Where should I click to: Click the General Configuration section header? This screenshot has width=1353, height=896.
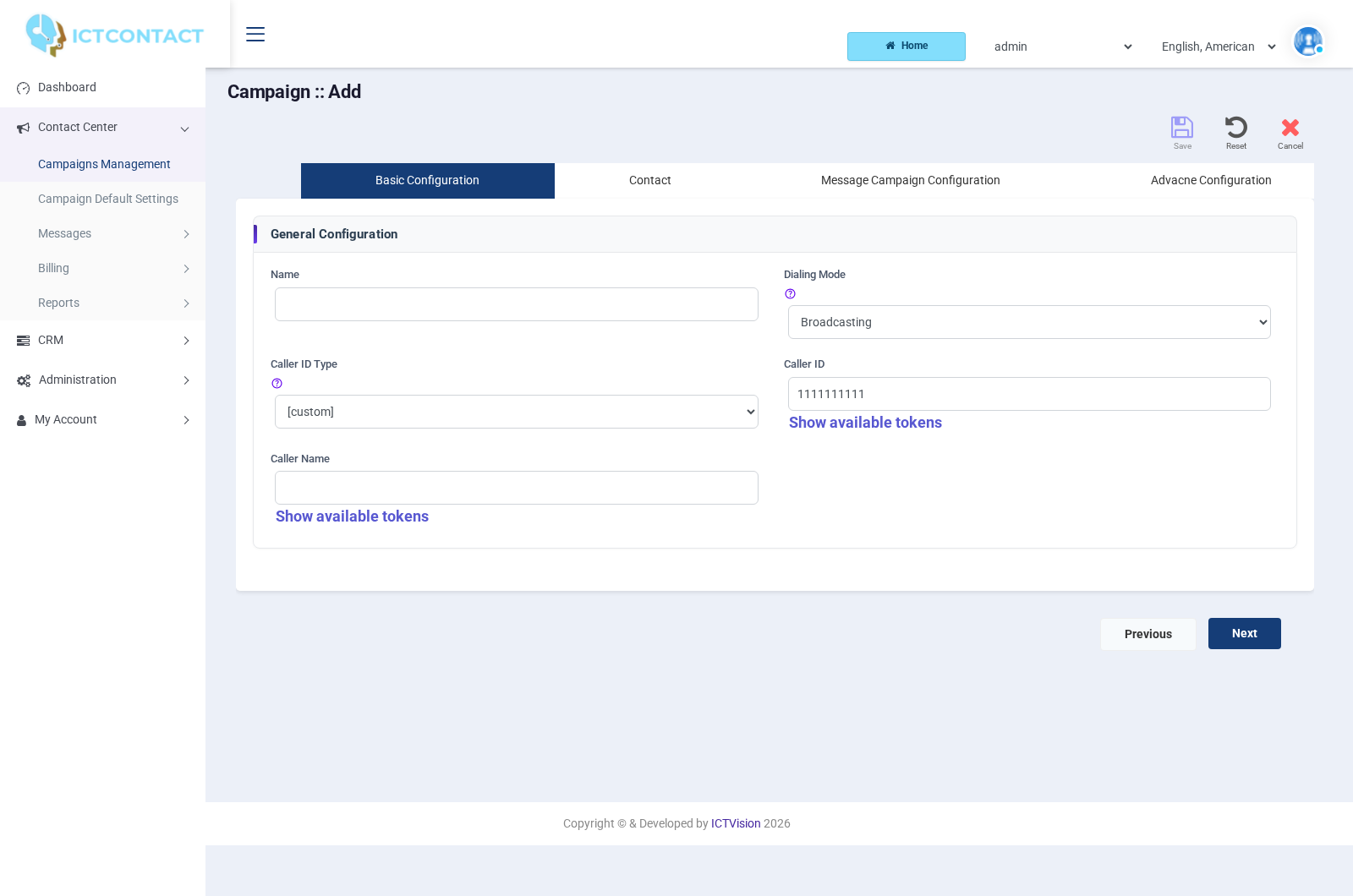click(775, 234)
